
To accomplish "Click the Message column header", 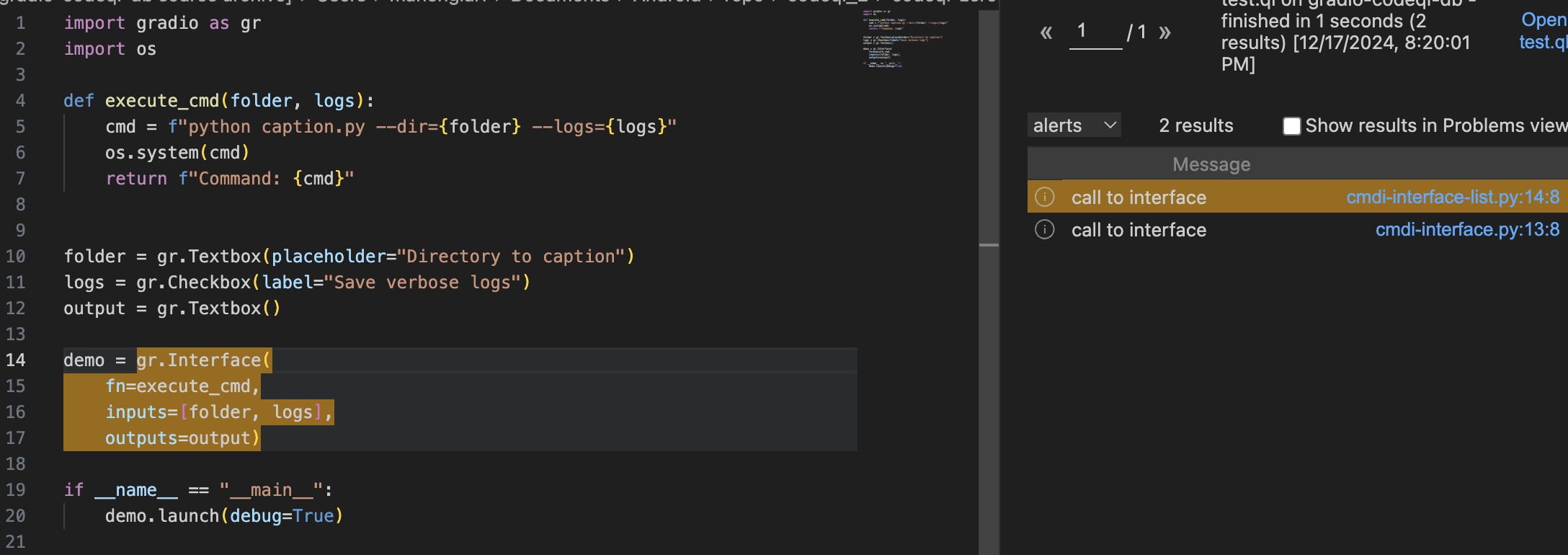I will (x=1211, y=164).
